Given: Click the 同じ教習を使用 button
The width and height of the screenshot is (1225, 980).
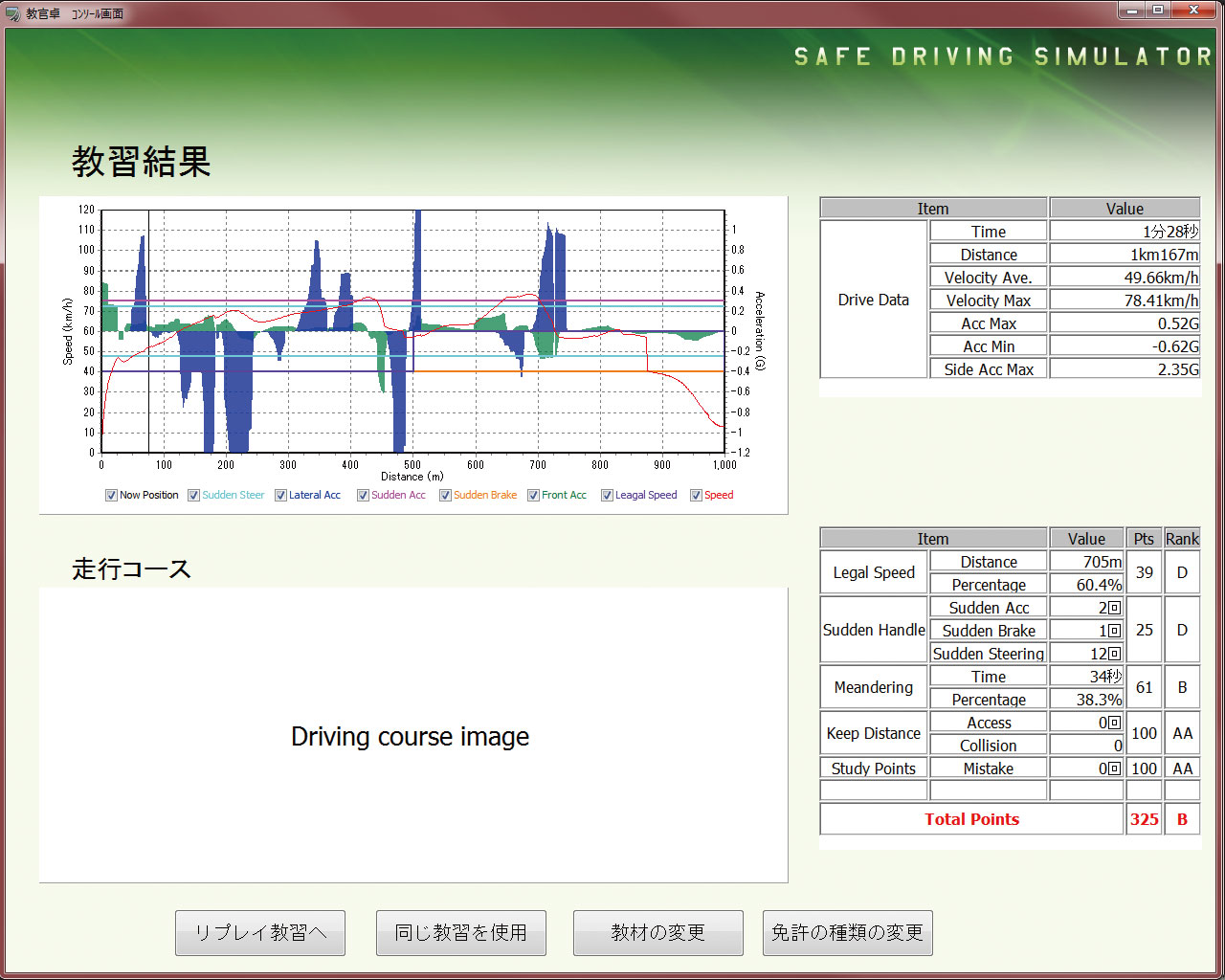Looking at the screenshot, I should click(460, 932).
